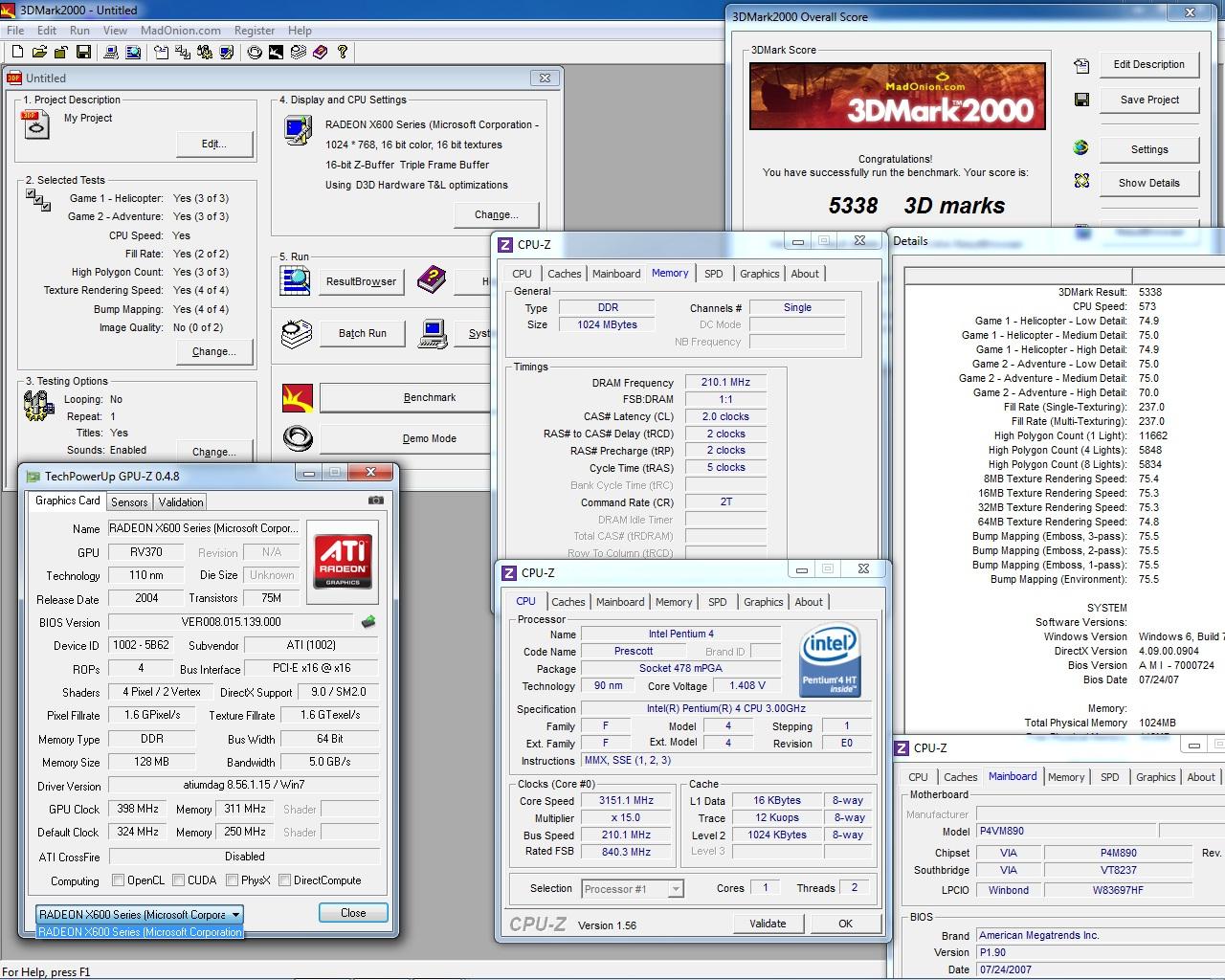Click the monitor icon in Display and CPU Settings

(x=299, y=129)
